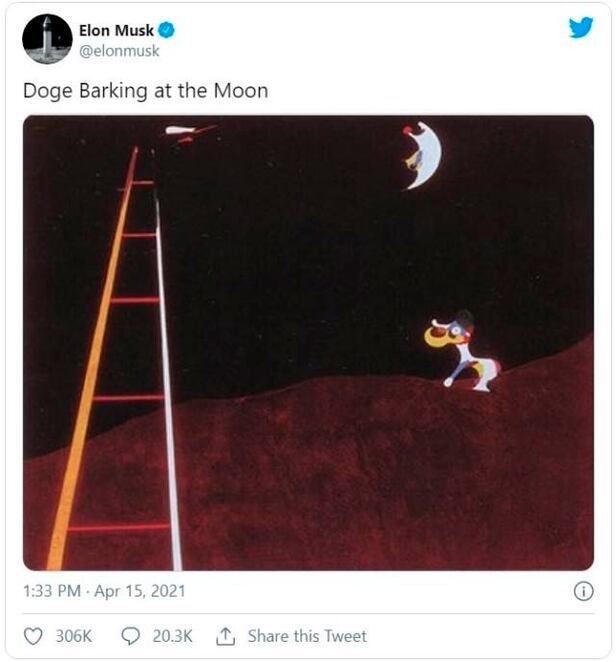Click the Twitter bird logo
Image resolution: width=616 pixels, height=662 pixels.
pyautogui.click(x=581, y=28)
